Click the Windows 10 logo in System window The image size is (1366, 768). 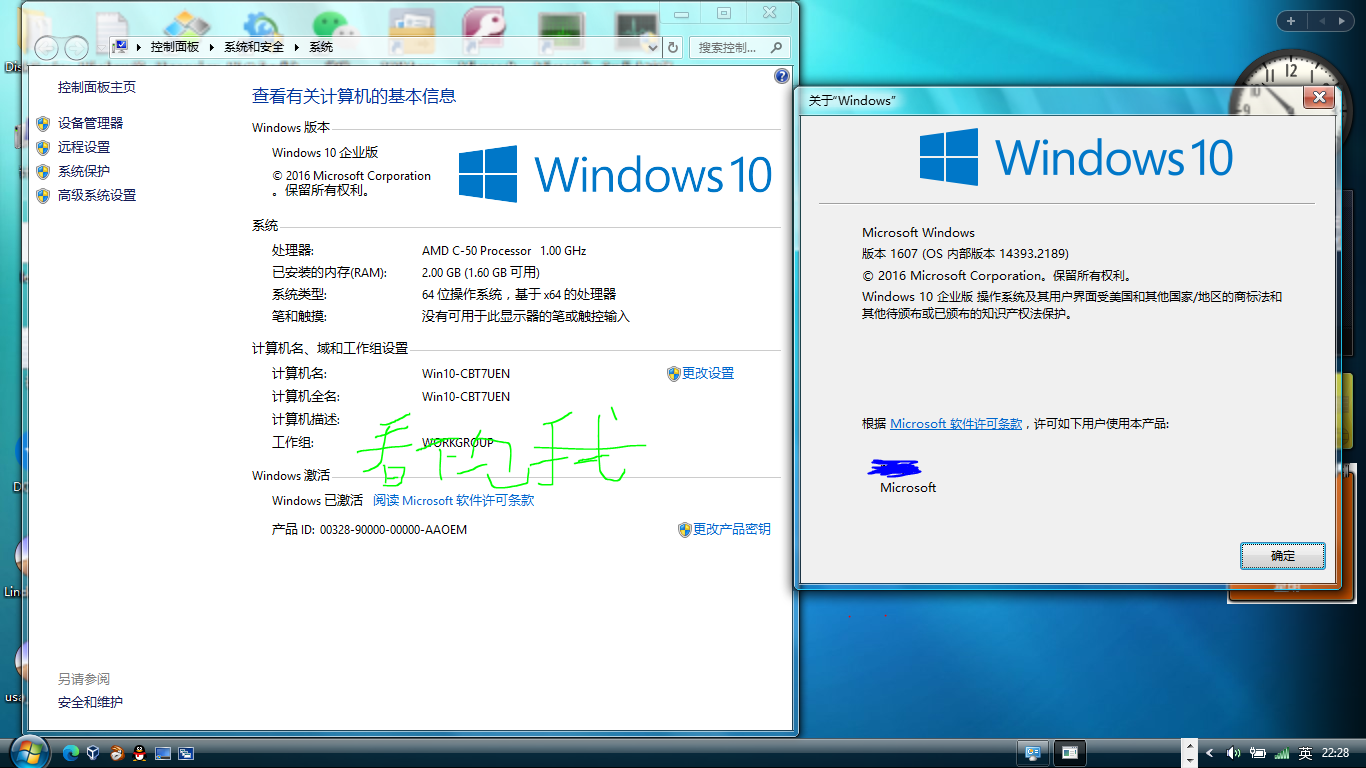coord(616,174)
